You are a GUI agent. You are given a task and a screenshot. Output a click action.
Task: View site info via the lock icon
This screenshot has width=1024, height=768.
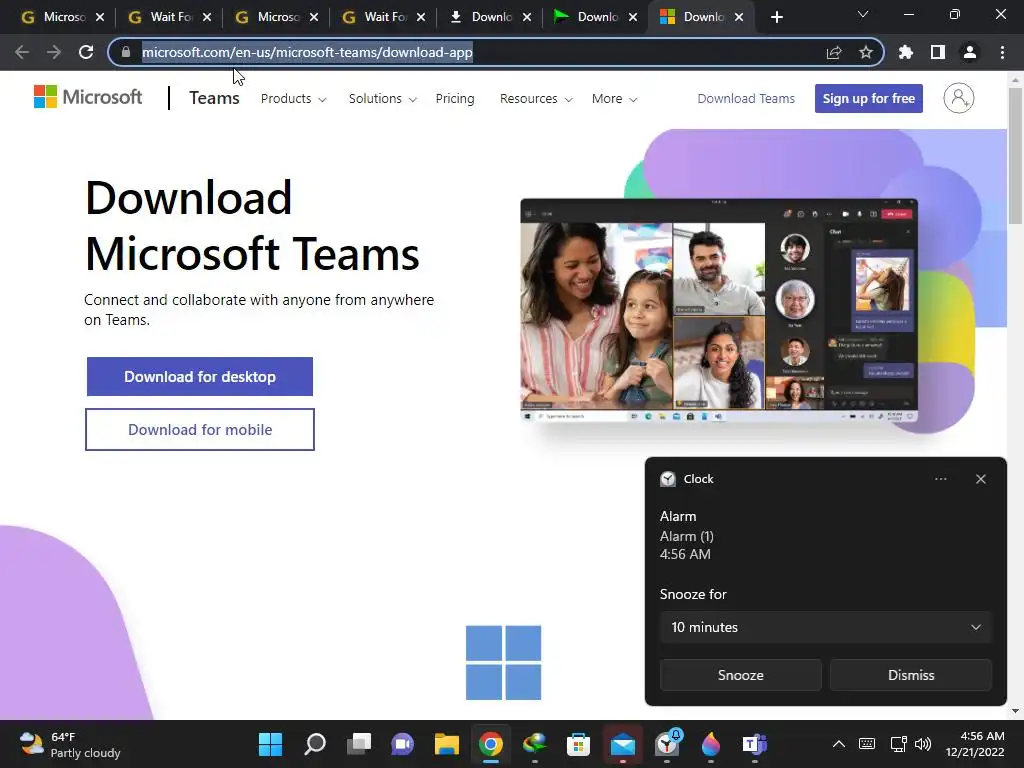coord(126,52)
